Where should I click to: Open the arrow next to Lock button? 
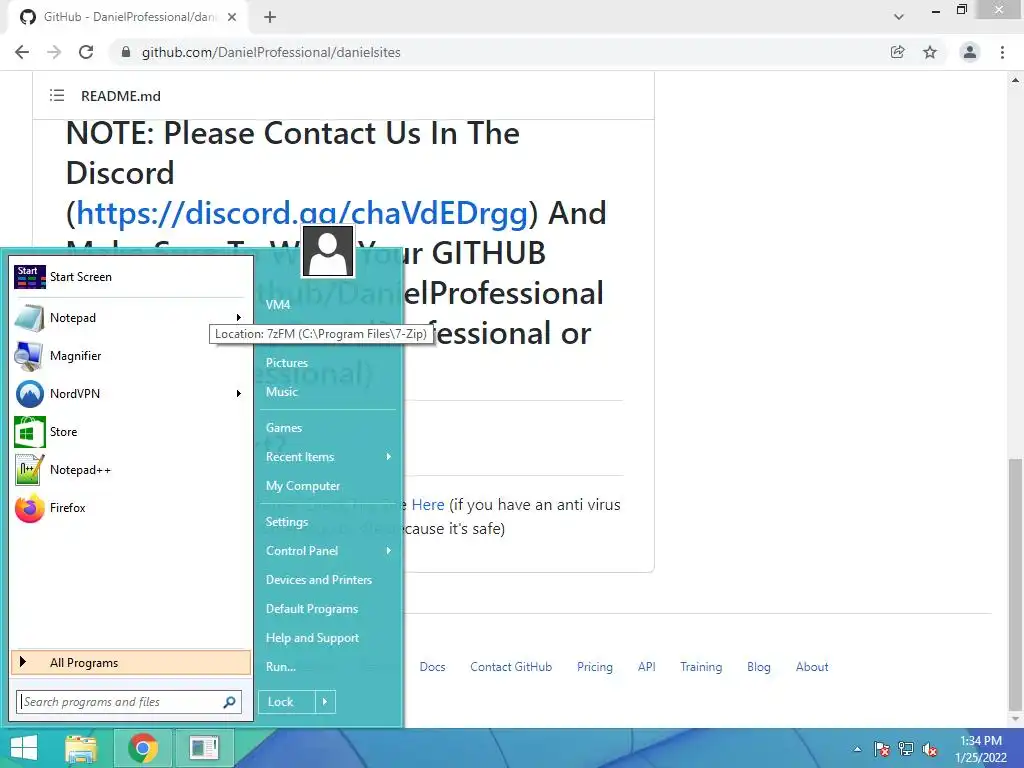click(325, 702)
